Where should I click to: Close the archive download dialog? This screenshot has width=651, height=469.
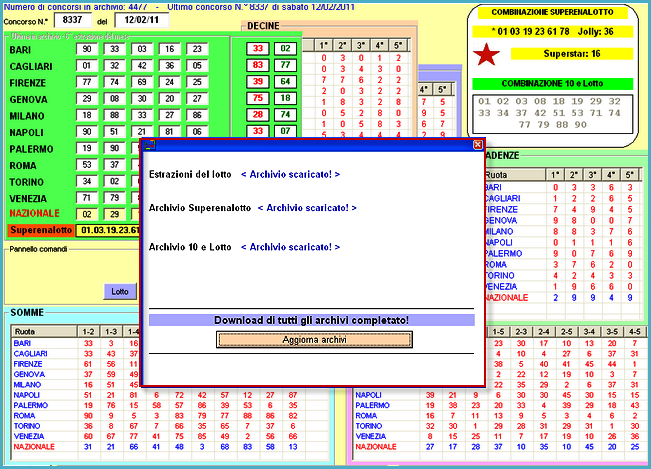(x=478, y=144)
